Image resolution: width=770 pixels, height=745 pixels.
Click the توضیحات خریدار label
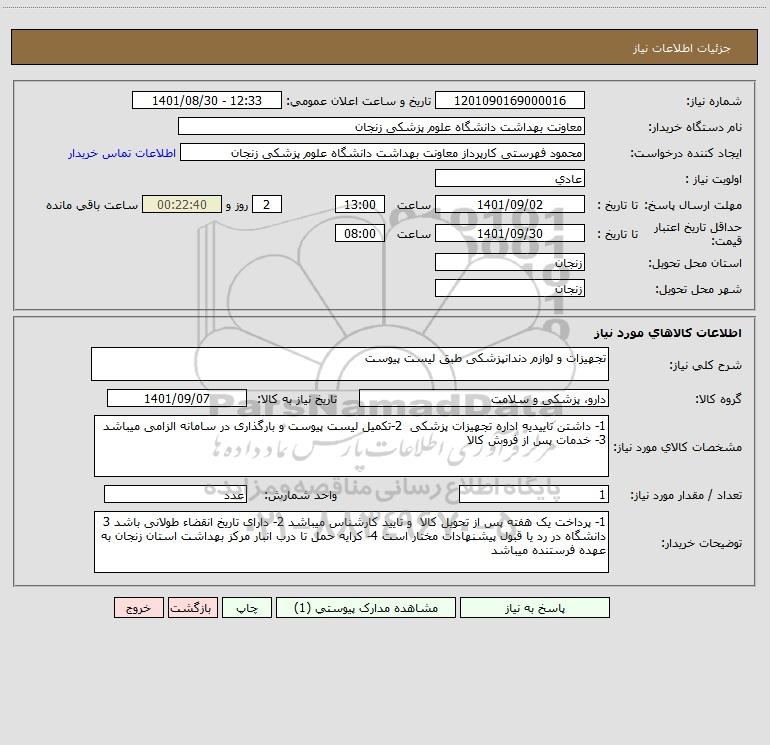point(701,543)
